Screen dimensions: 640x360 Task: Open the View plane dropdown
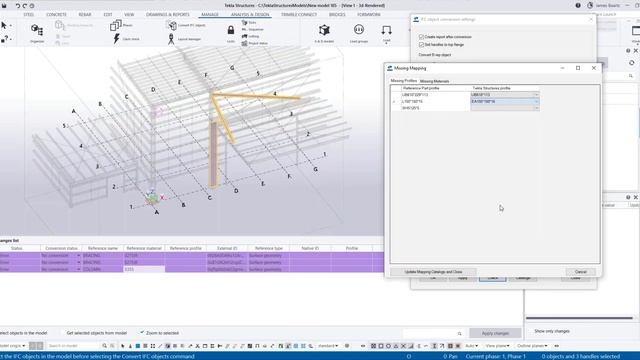pos(497,346)
